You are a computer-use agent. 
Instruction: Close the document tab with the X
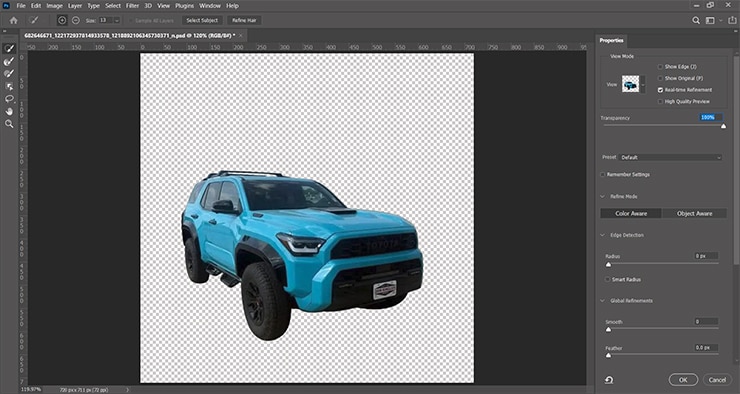[x=241, y=35]
